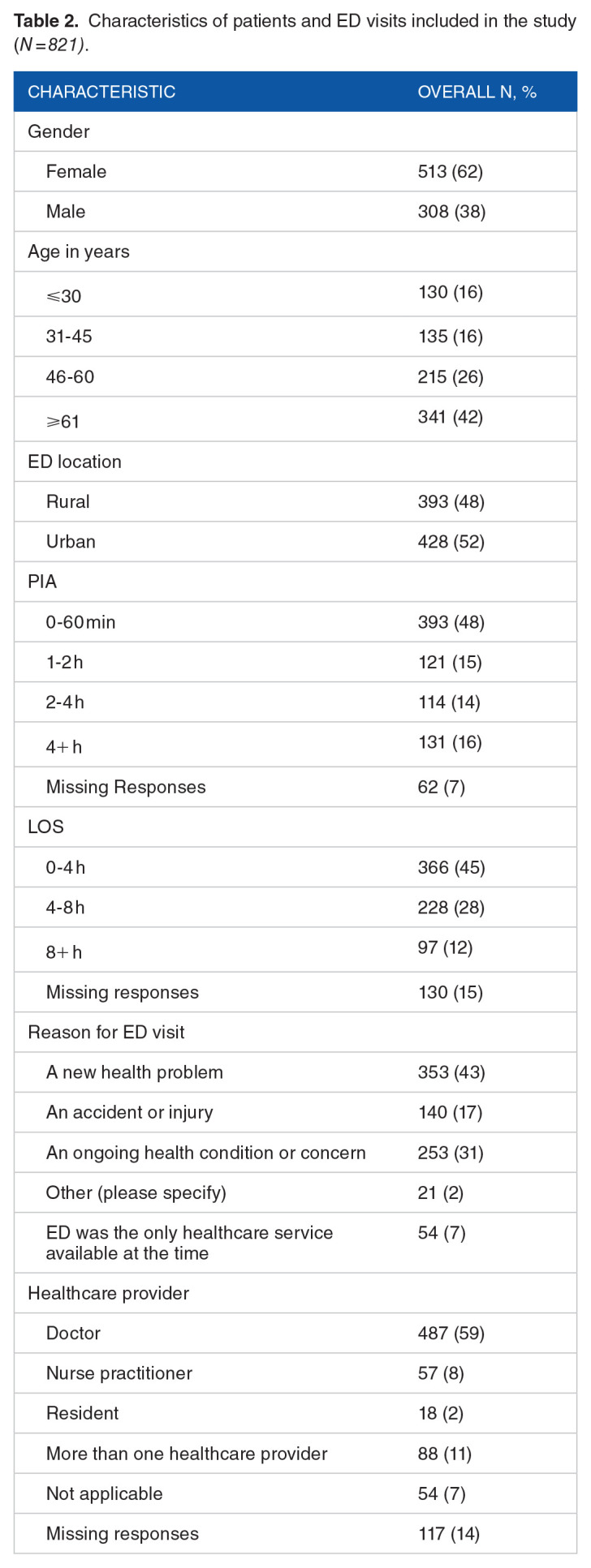591x1568 pixels.
Task: Click the PIA section heading
Action: [x=42, y=582]
